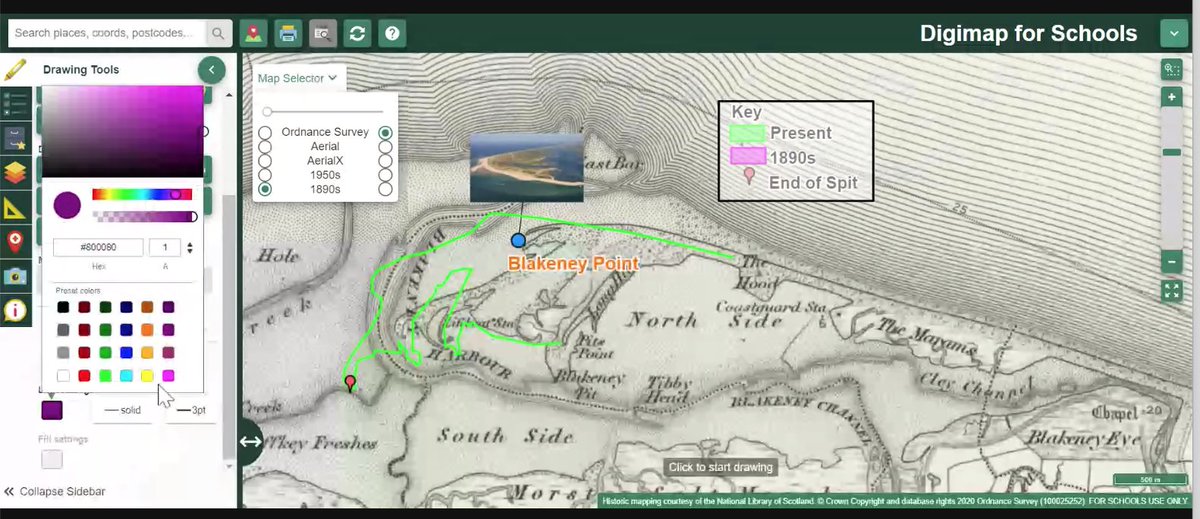Viewport: 1200px width, 519px height.
Task: Click the starred map sidebar icon
Action: [15, 137]
